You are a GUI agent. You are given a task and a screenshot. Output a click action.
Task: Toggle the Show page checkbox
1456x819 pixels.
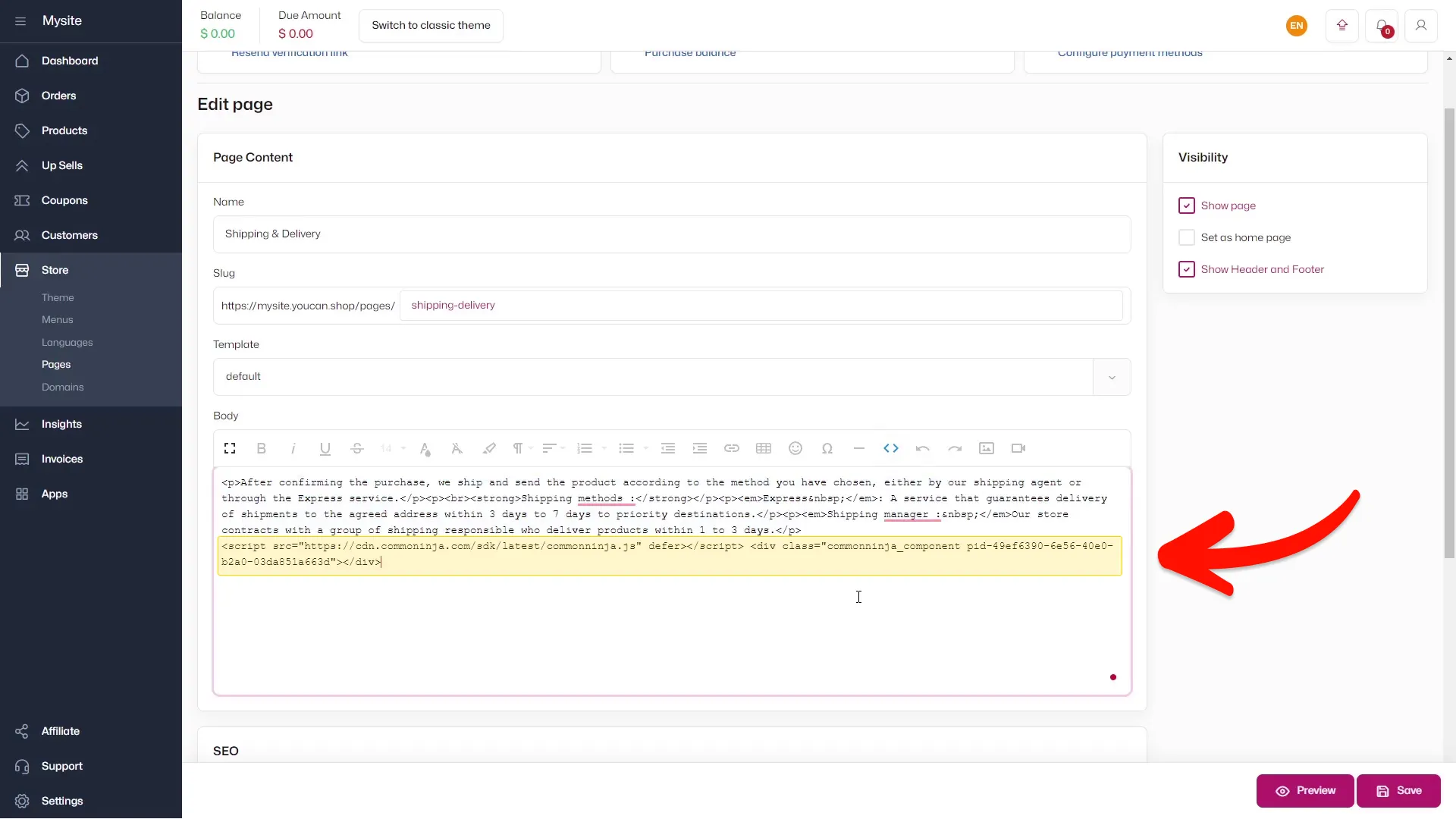point(1187,206)
